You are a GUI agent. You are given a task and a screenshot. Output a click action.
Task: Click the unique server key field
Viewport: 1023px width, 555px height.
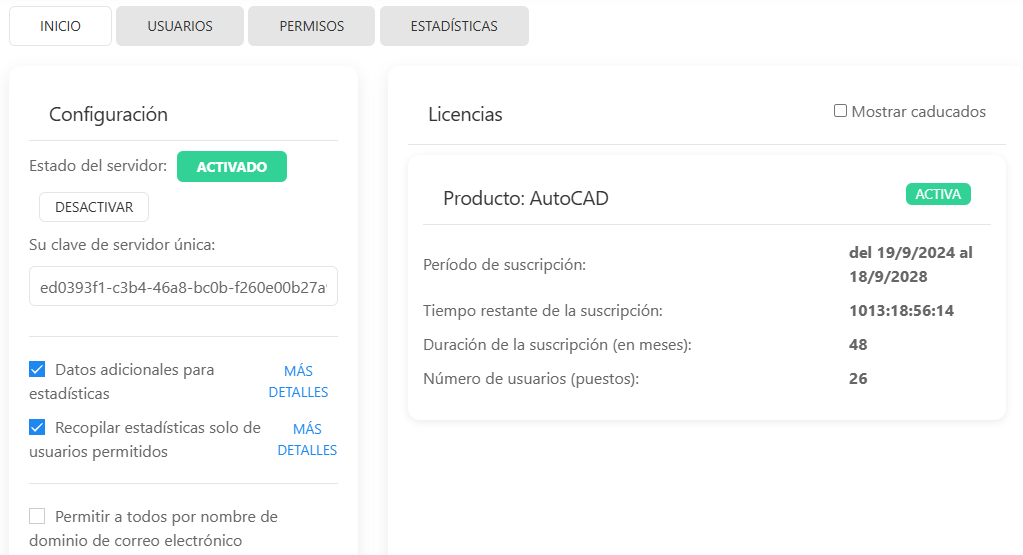[183, 287]
